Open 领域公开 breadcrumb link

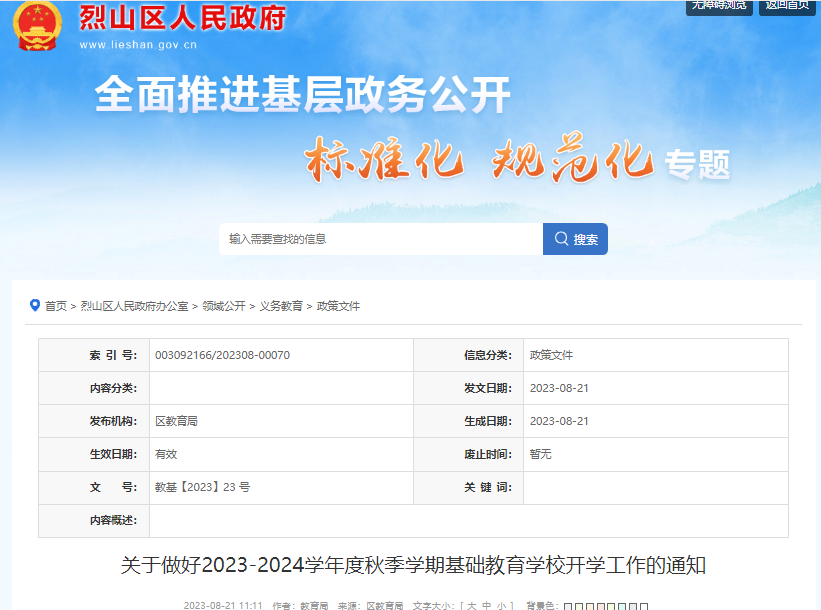[224, 306]
